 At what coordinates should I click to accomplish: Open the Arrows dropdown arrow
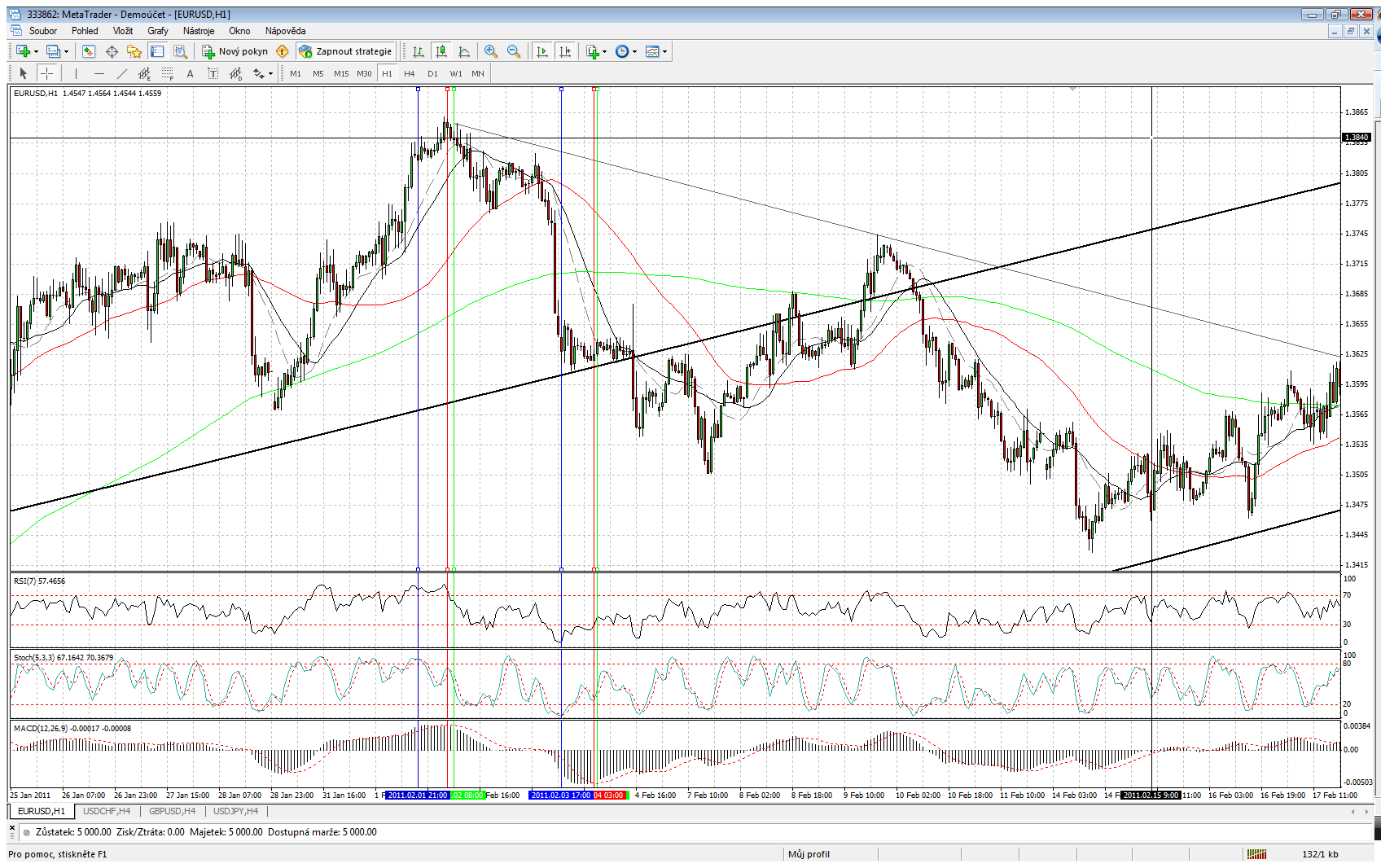pyautogui.click(x=271, y=74)
